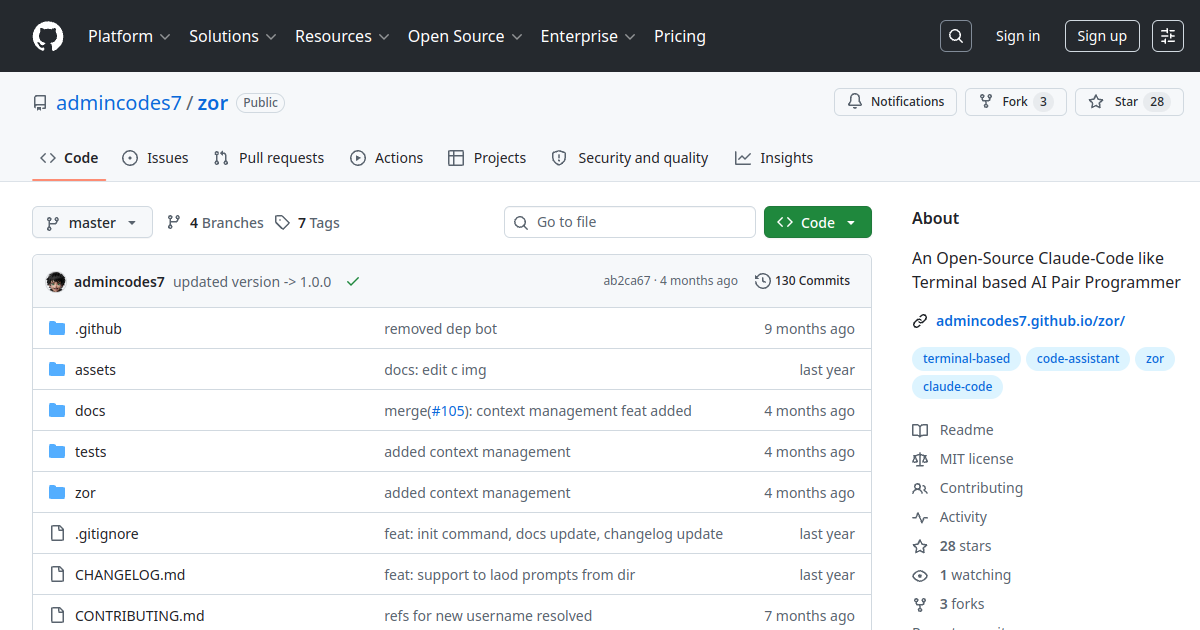
Task: Click the Sign up button
Action: pyautogui.click(x=1102, y=36)
